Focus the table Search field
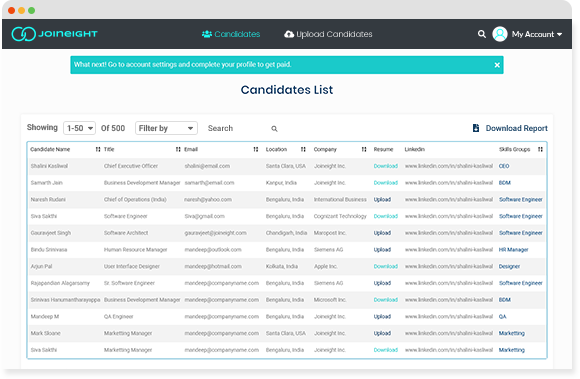 tap(237, 128)
